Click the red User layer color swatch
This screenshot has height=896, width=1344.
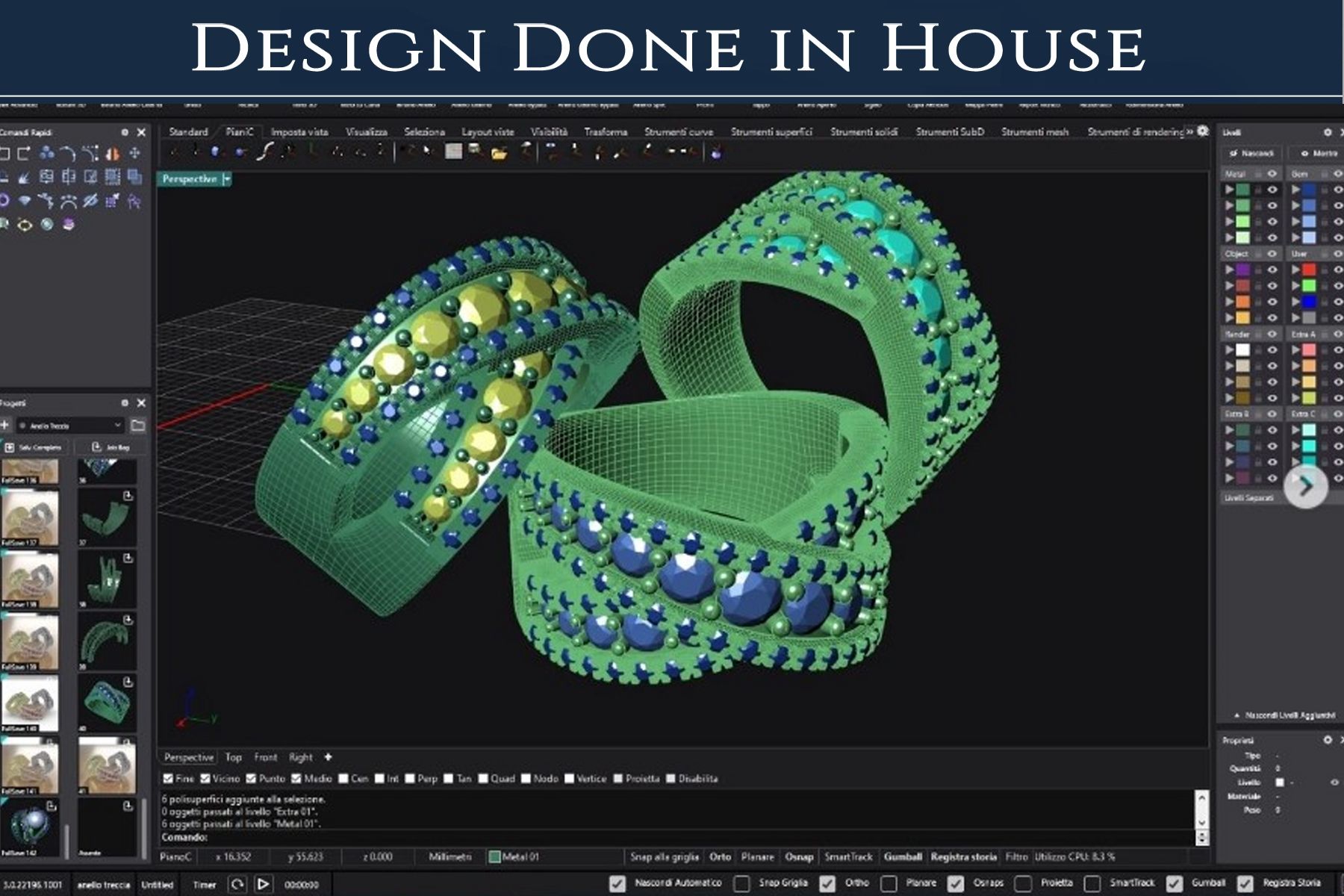(1309, 270)
